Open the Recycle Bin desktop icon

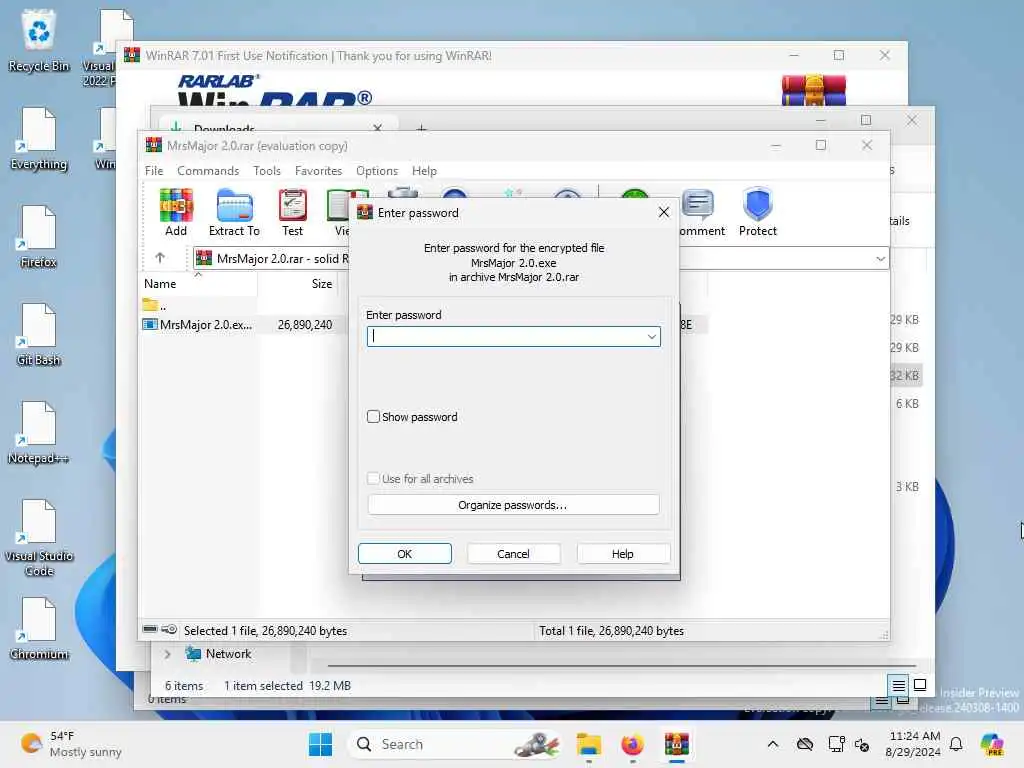pos(39,41)
